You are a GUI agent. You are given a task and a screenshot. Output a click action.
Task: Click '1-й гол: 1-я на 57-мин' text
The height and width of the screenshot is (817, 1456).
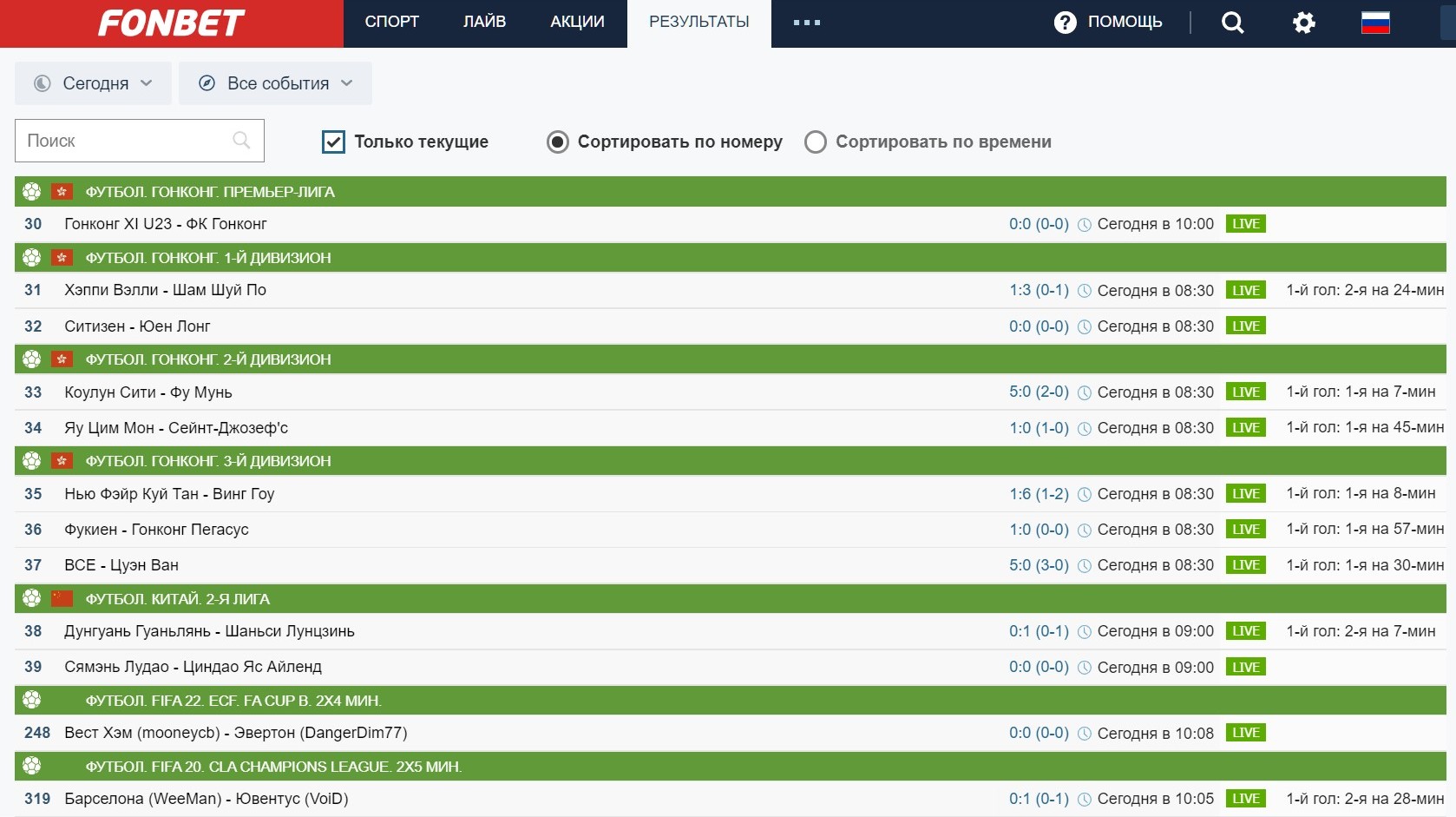1365,529
